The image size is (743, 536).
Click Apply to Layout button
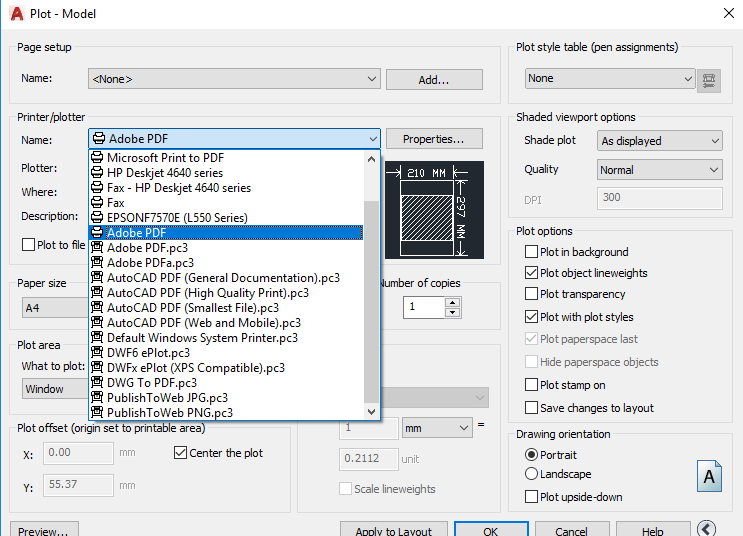(x=394, y=530)
